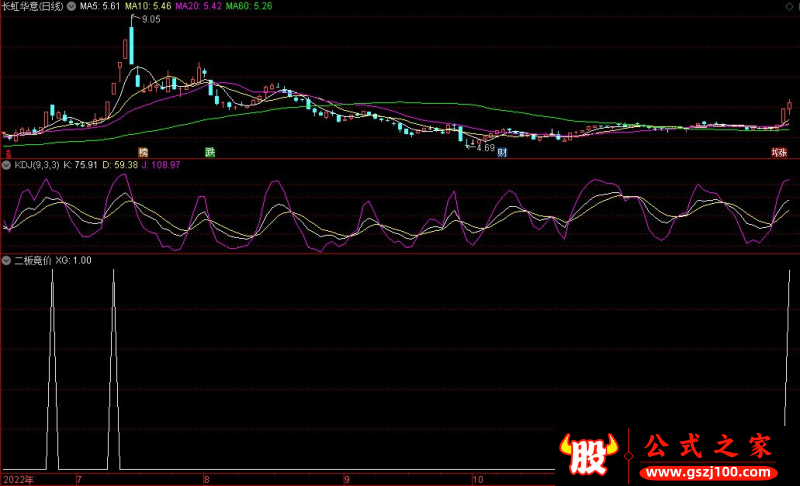The width and height of the screenshot is (800, 486).
Task: Click the 长虹华意(日线) chart title
Action: click(32, 6)
